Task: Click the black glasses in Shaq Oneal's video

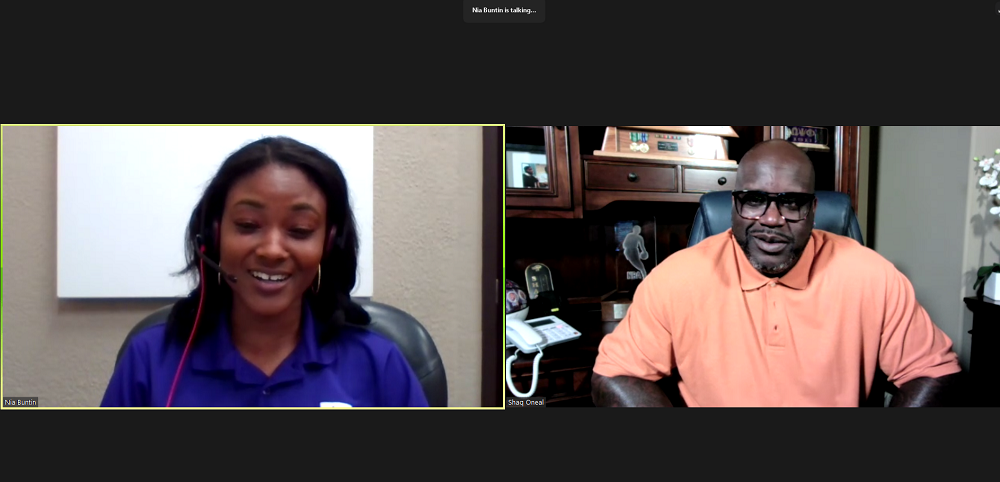Action: pyautogui.click(x=774, y=205)
